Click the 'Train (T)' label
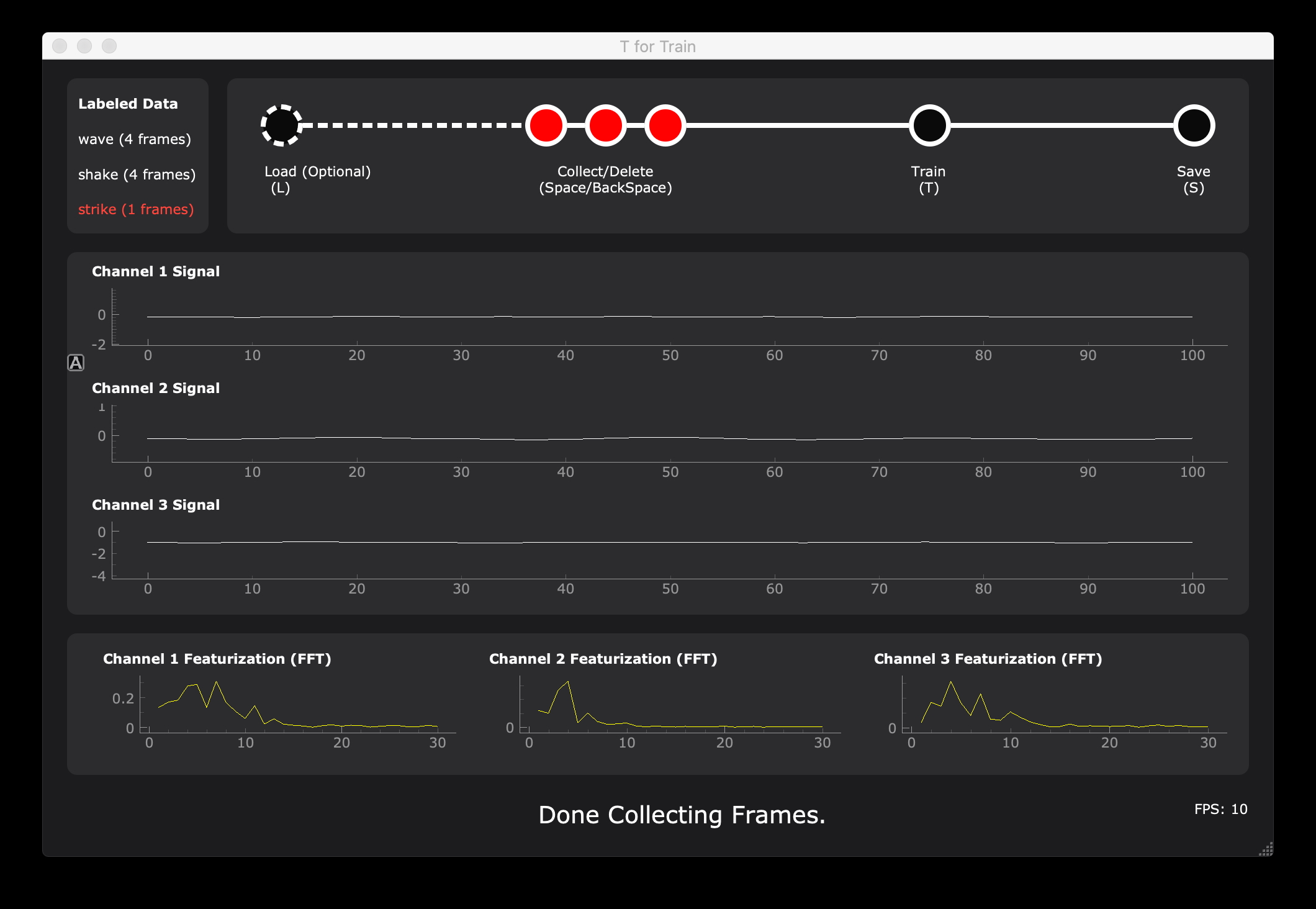This screenshot has height=909, width=1316. pyautogui.click(x=929, y=179)
